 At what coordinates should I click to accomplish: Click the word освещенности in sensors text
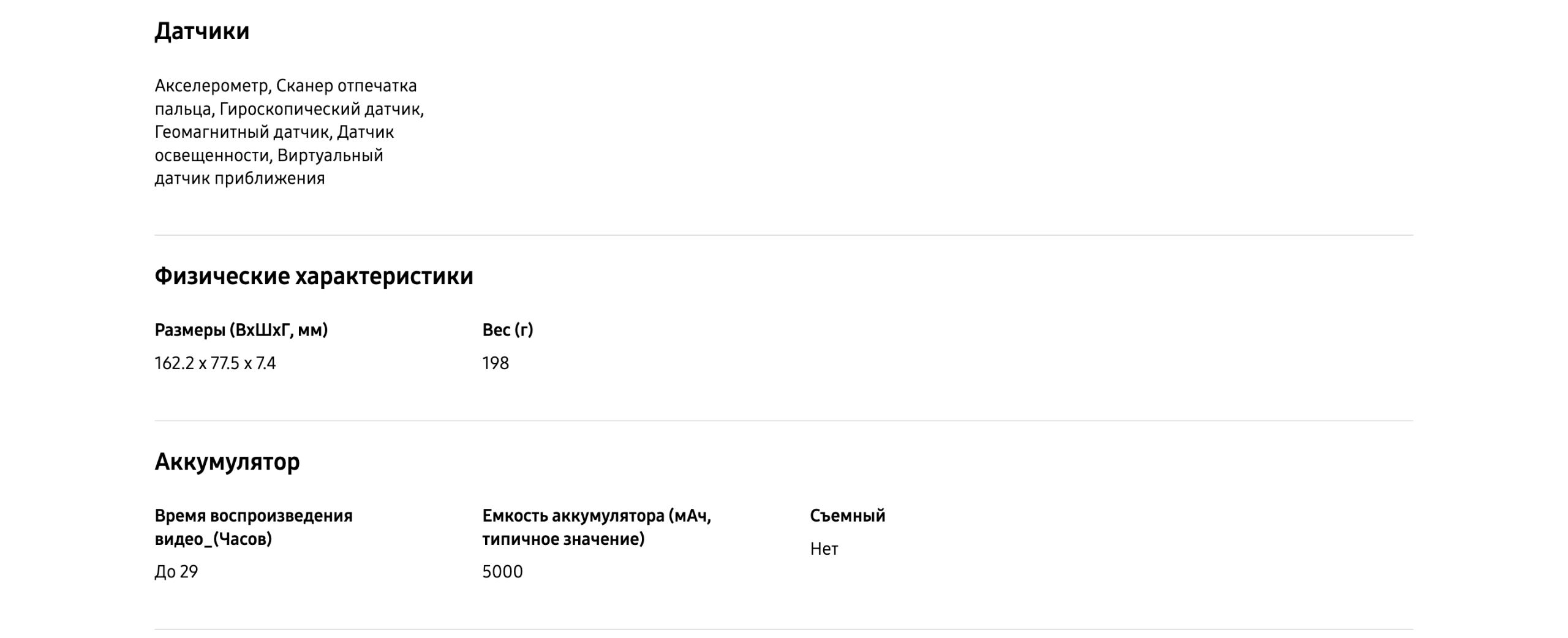(212, 156)
